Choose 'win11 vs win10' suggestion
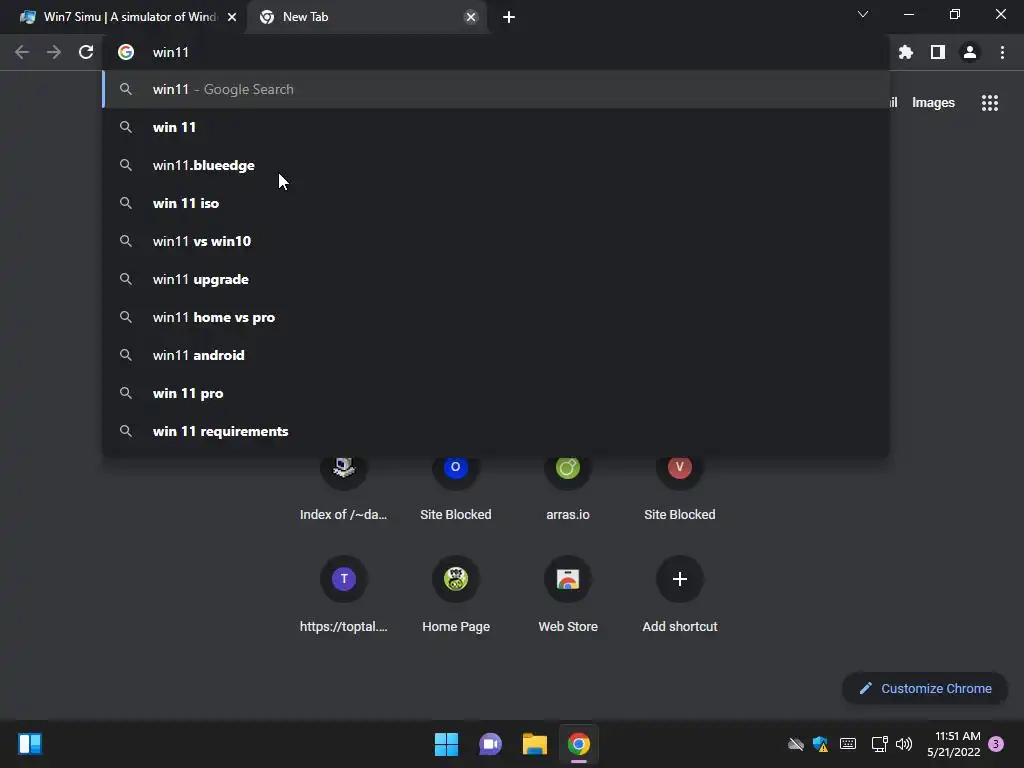 (496, 241)
